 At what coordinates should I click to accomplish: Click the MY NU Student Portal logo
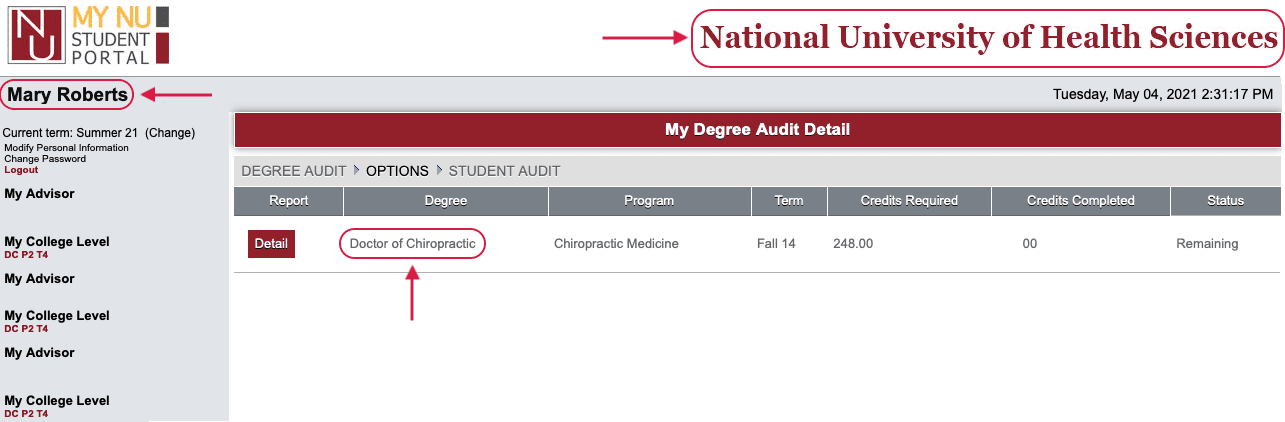pyautogui.click(x=88, y=34)
